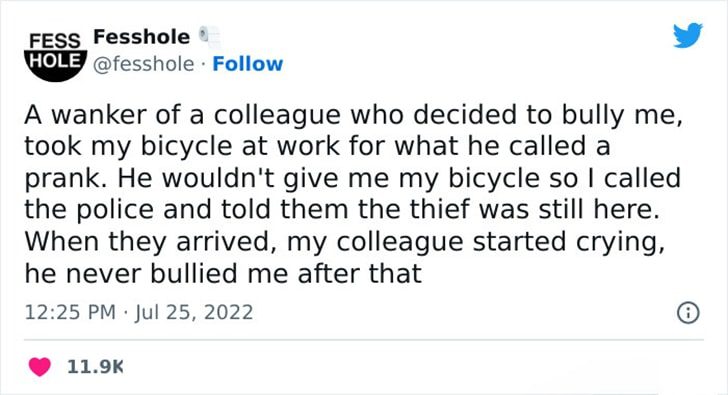Click the black HOLE half of the logo
This screenshot has width=728, height=395.
(56, 65)
